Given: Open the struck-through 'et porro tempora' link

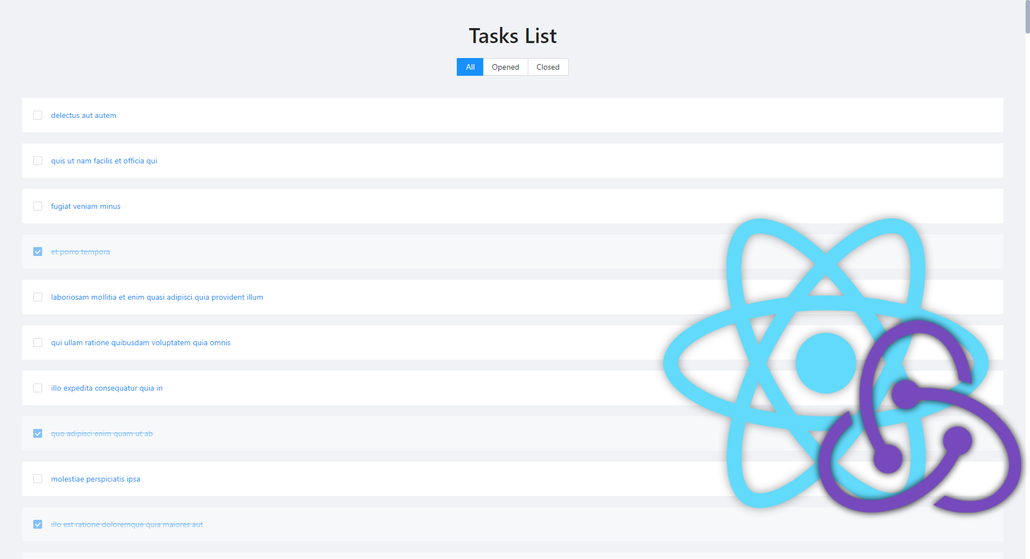Looking at the screenshot, I should pos(81,252).
